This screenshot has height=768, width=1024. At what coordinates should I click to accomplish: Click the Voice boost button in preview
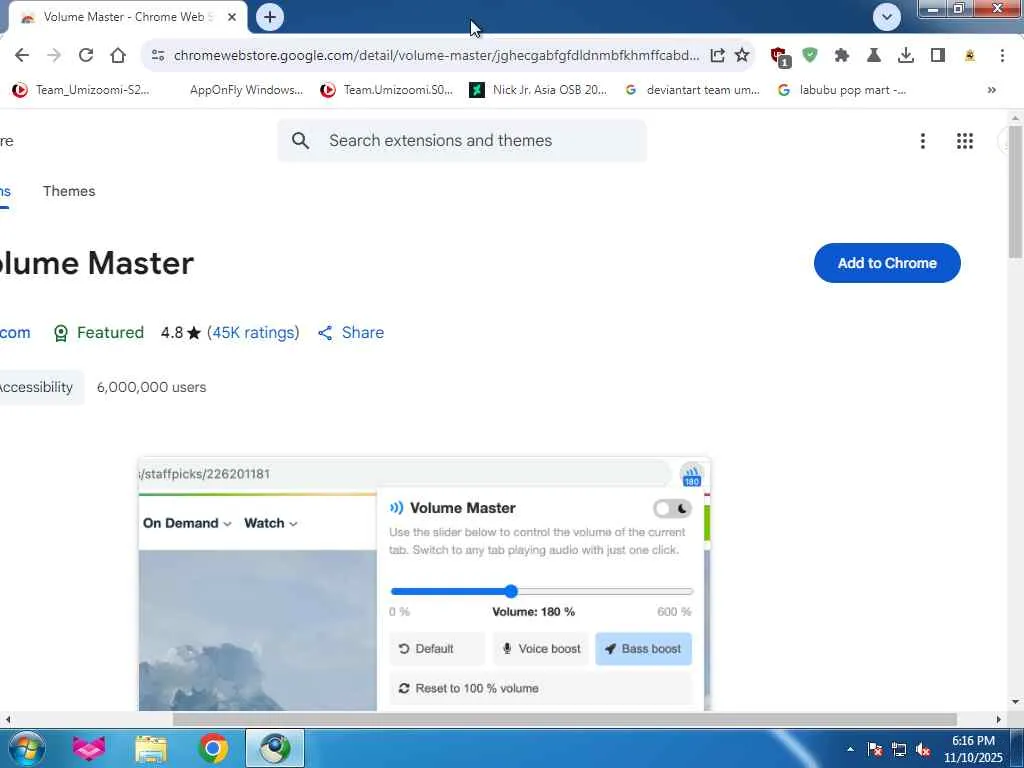[x=541, y=648]
